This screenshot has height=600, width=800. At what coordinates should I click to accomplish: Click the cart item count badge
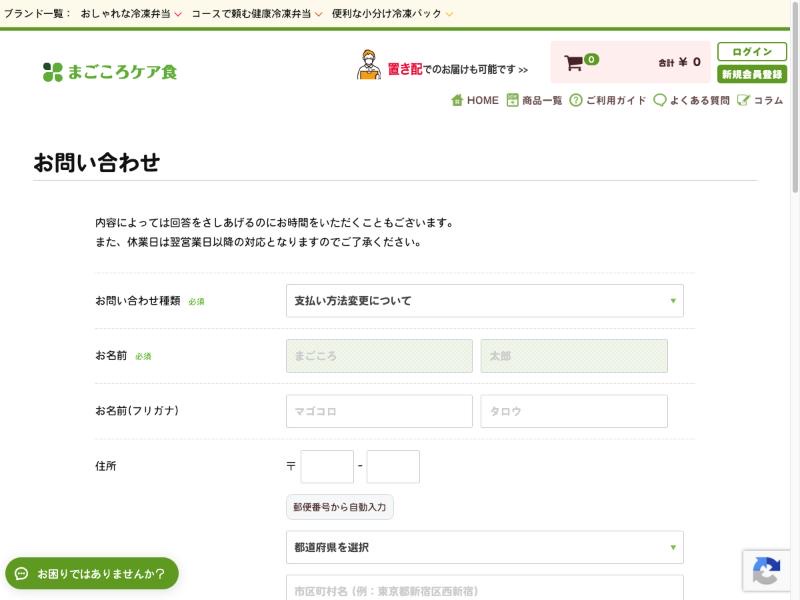click(x=591, y=59)
